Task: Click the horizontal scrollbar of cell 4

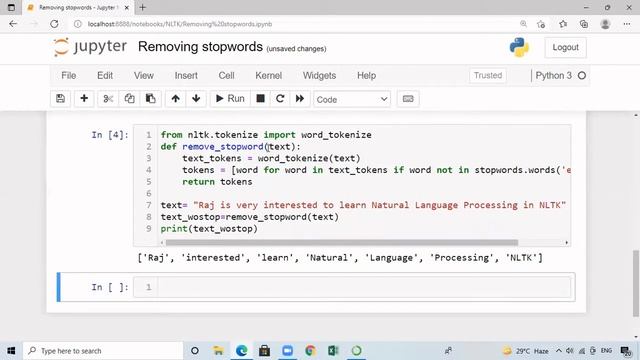Action: [x=342, y=242]
